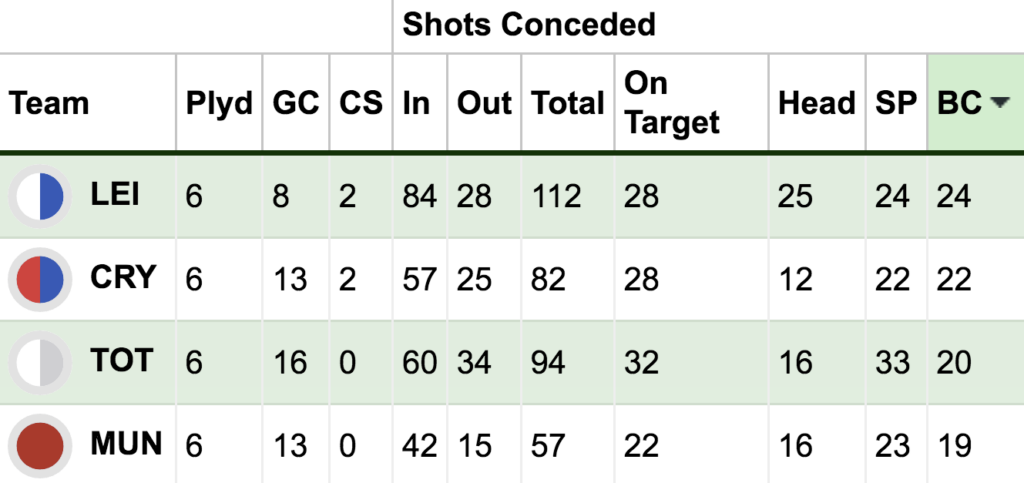The width and height of the screenshot is (1024, 483).
Task: Sort by shots conceded In column
Action: [x=416, y=104]
